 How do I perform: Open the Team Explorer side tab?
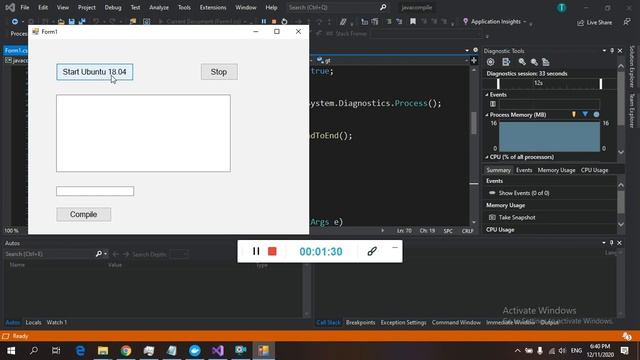632,111
